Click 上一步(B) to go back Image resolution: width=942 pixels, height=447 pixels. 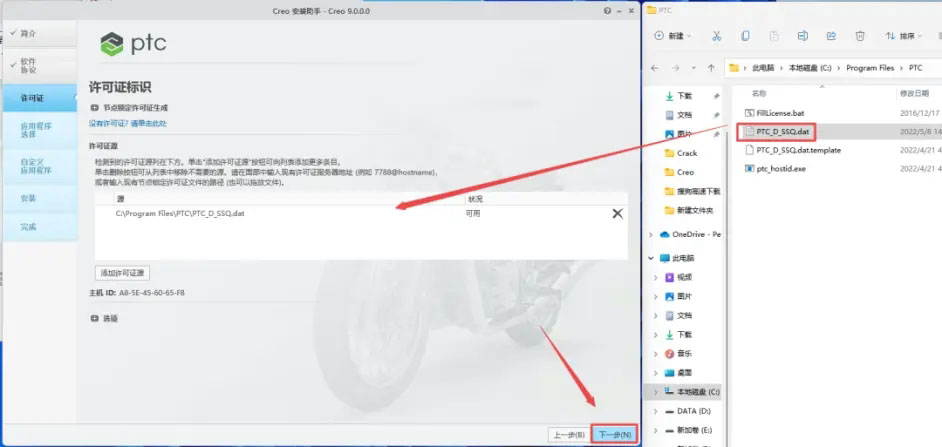569,435
